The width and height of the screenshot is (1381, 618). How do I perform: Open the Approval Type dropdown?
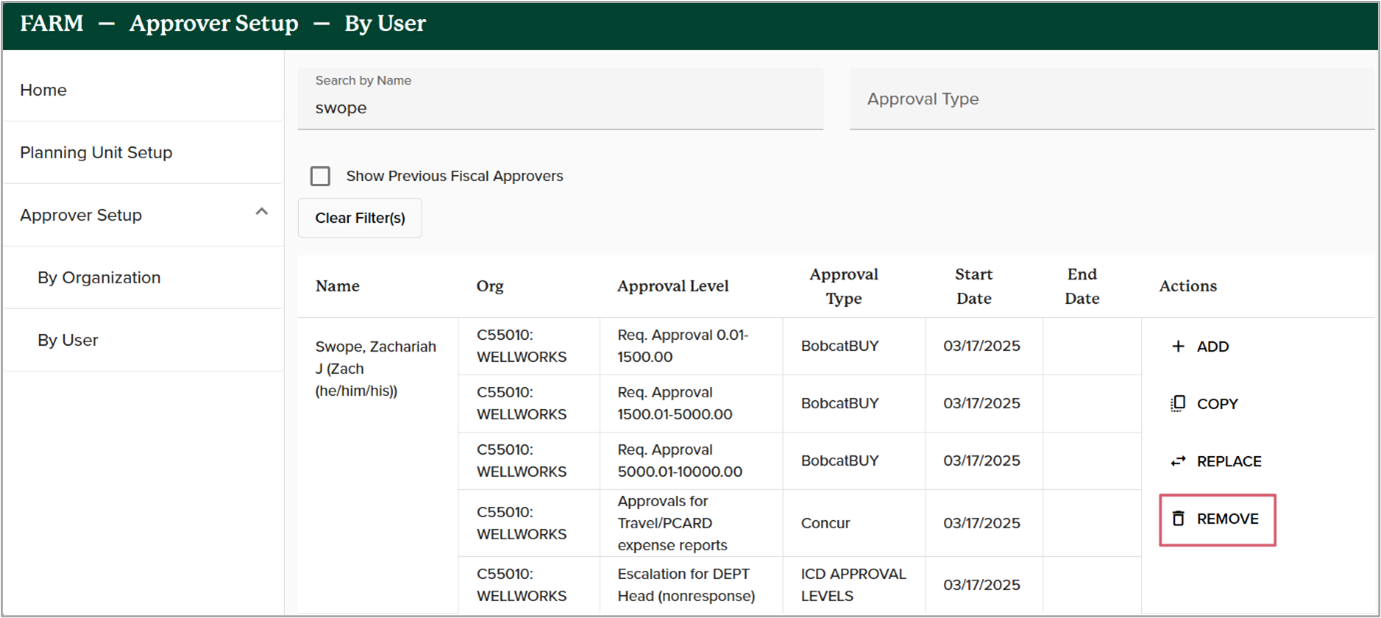tap(1110, 99)
